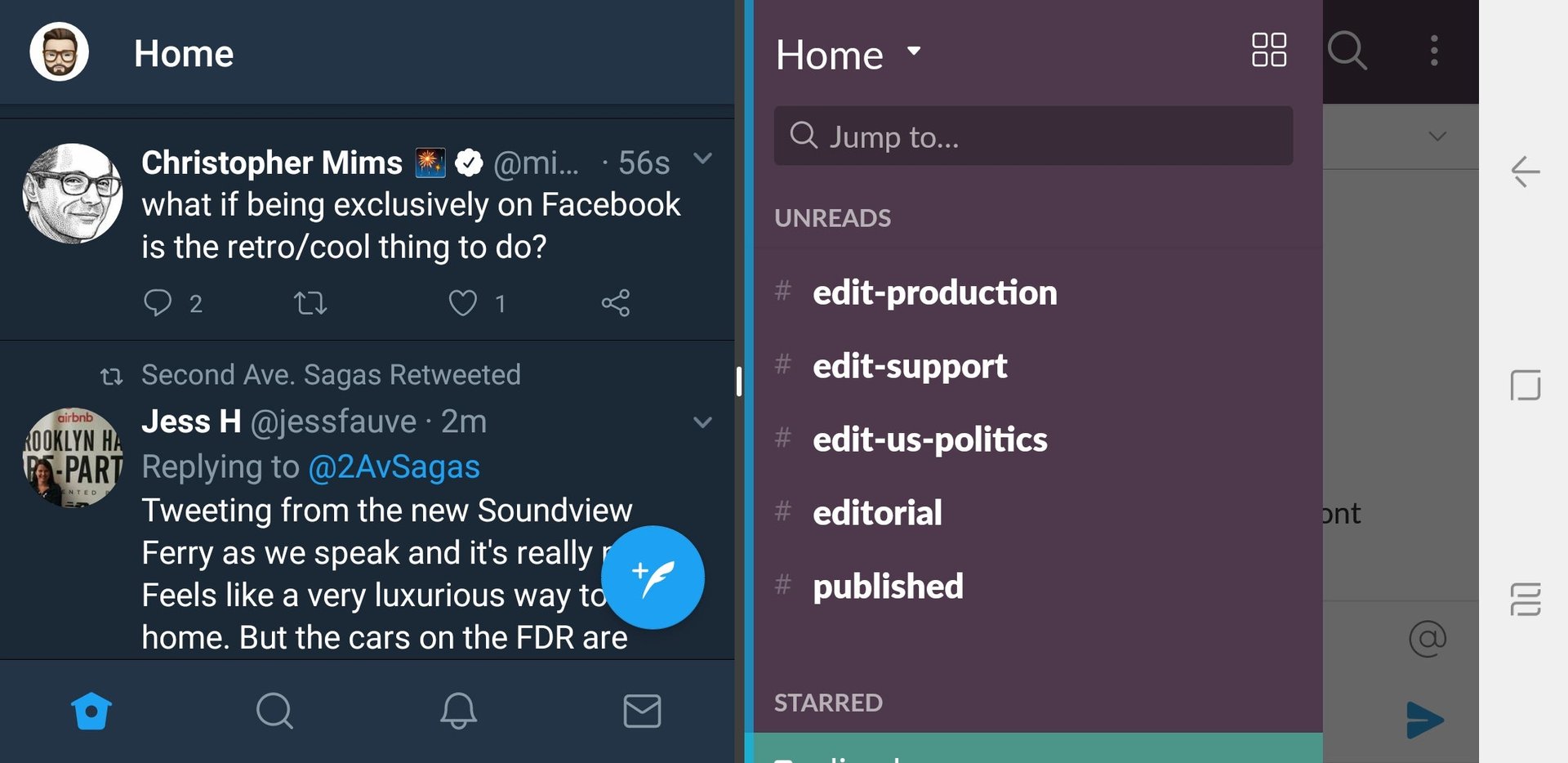The image size is (1568, 763).
Task: Expand options chevron on Jess H's tweet
Action: pos(702,422)
